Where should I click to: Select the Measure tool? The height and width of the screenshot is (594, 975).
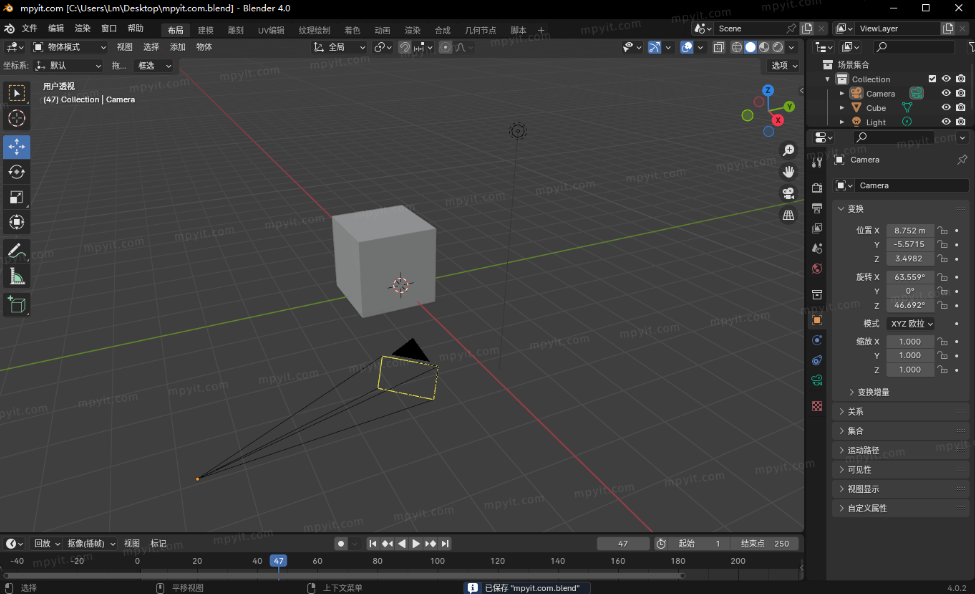[x=15, y=276]
